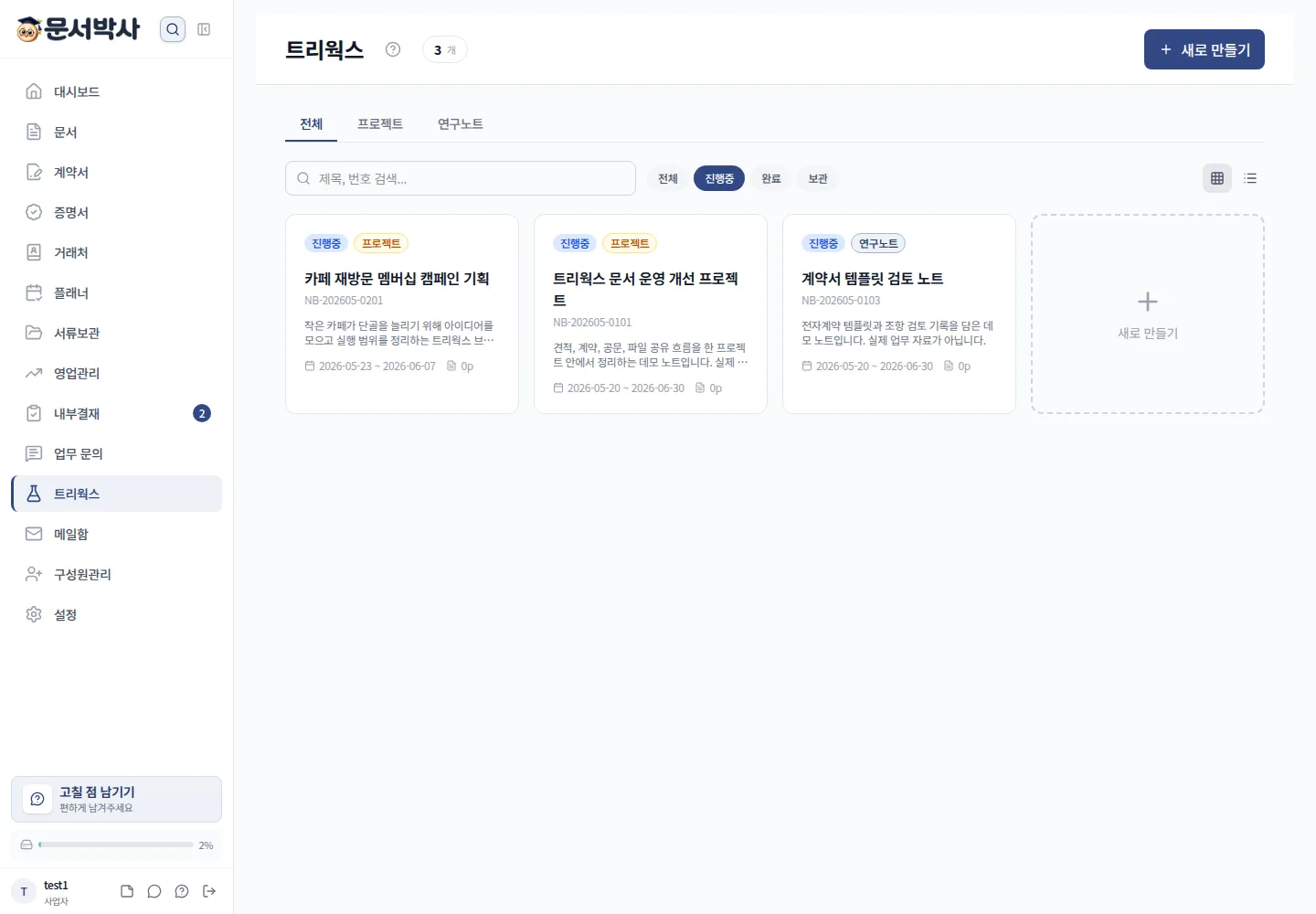Image resolution: width=1316 pixels, height=914 pixels.
Task: Click 진행중 tag on 트리웍스 문서 운영 card
Action: tap(575, 243)
